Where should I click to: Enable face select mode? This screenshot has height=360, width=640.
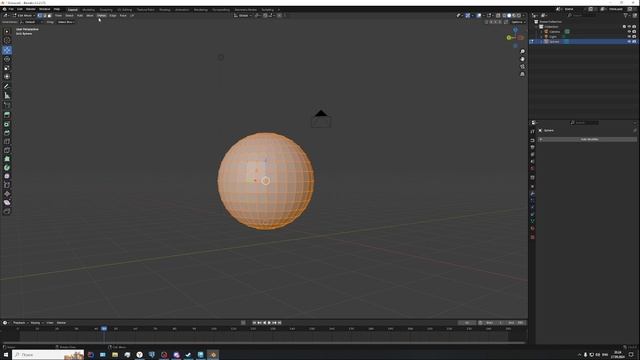(50, 16)
